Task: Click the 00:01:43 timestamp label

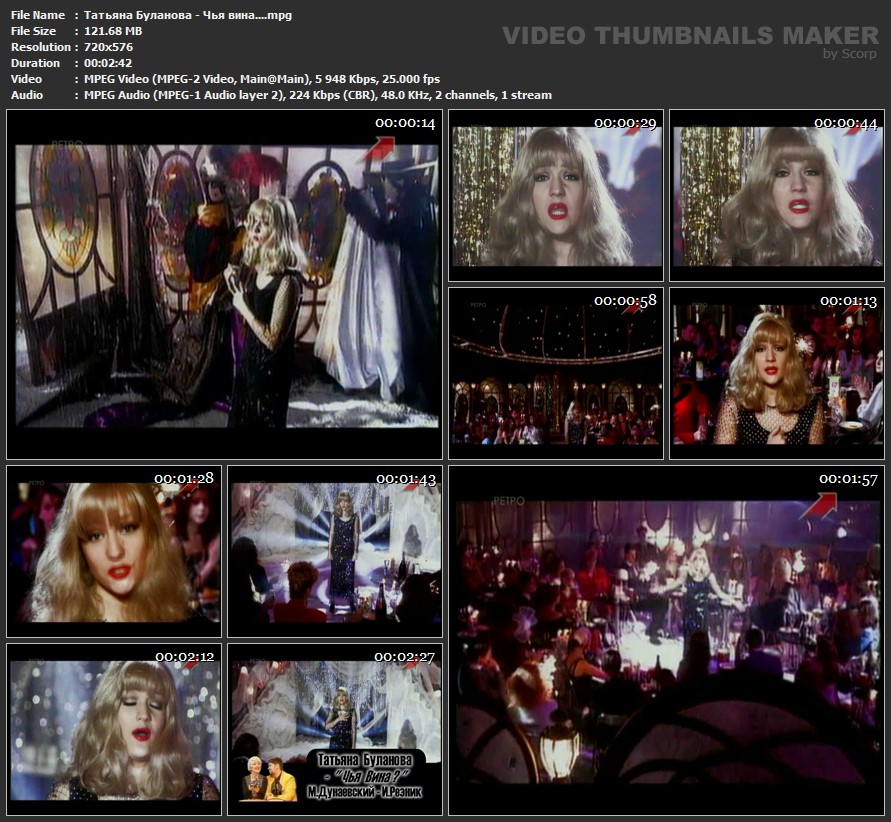Action: coord(406,479)
